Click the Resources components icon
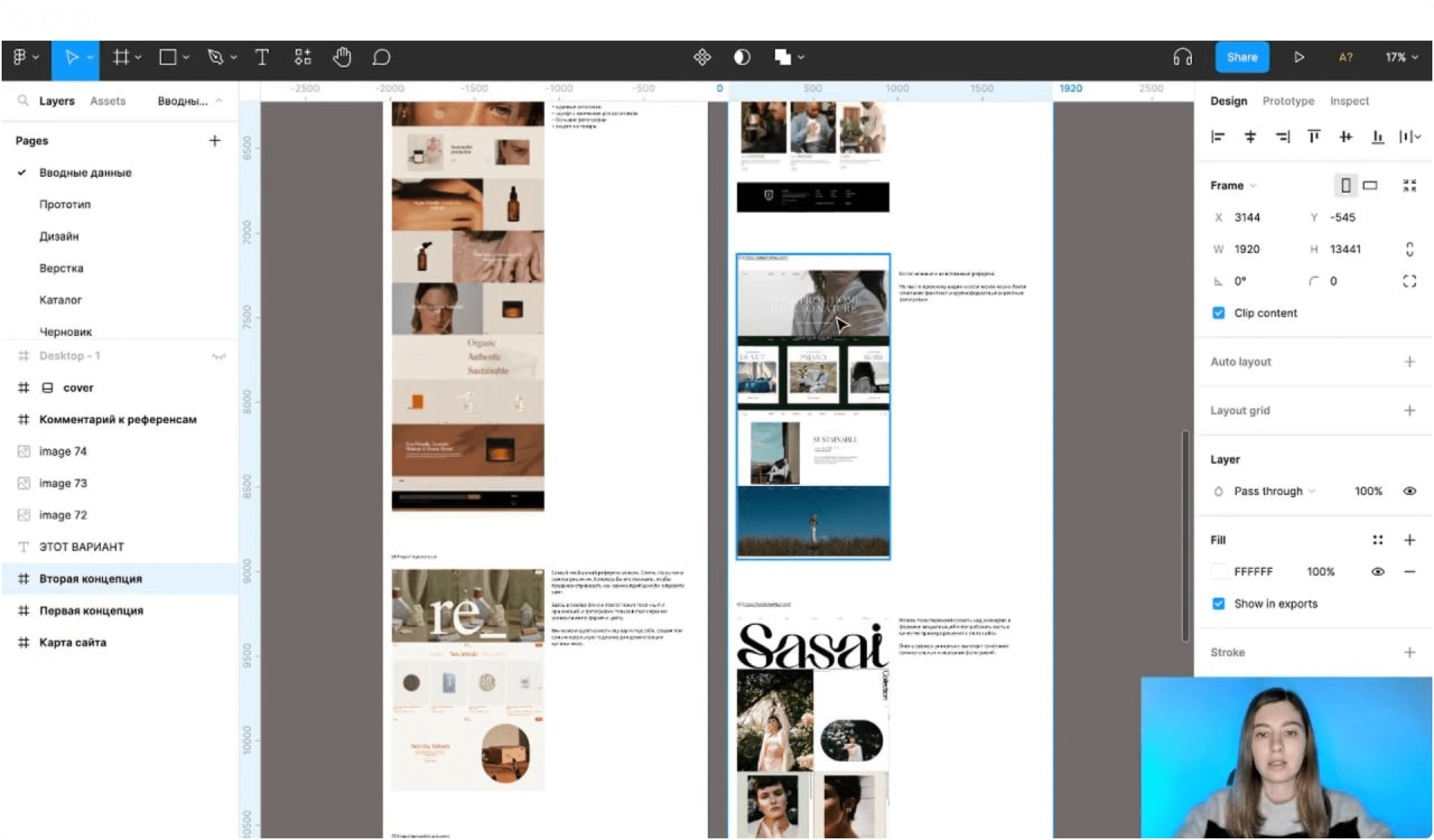The width and height of the screenshot is (1434, 840). point(303,57)
